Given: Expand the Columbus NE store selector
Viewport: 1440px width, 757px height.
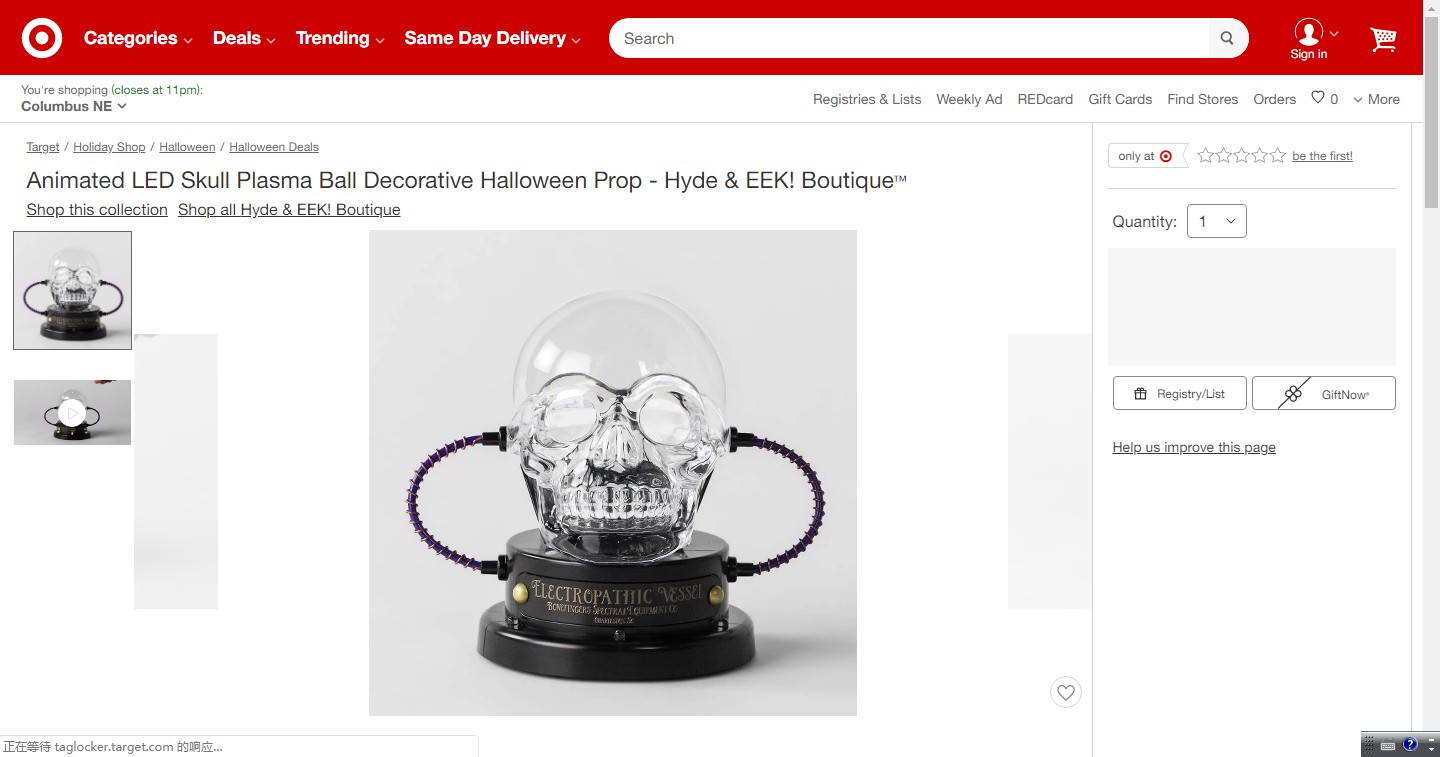Looking at the screenshot, I should coord(74,106).
